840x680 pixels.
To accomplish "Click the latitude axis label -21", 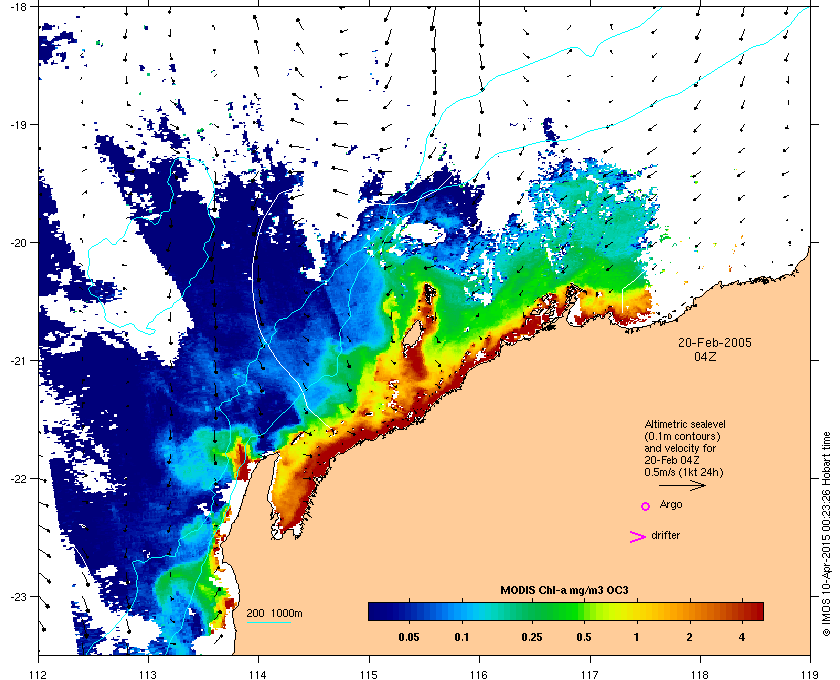I will point(18,360).
